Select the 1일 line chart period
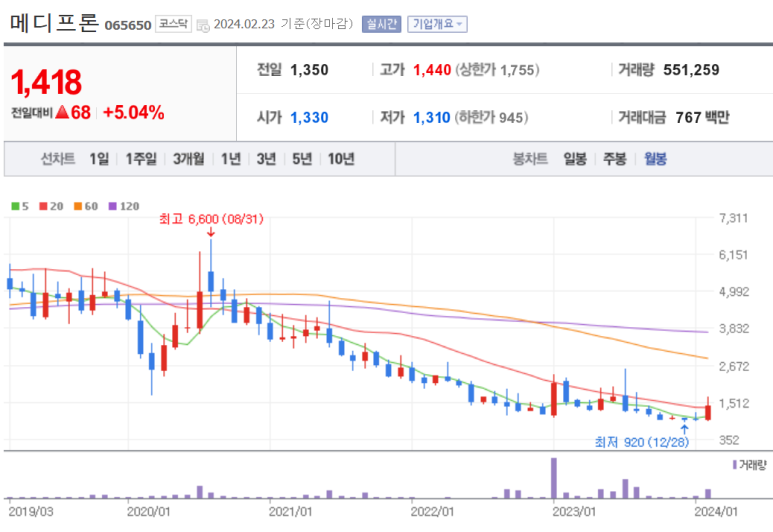This screenshot has width=773, height=532. (99, 159)
